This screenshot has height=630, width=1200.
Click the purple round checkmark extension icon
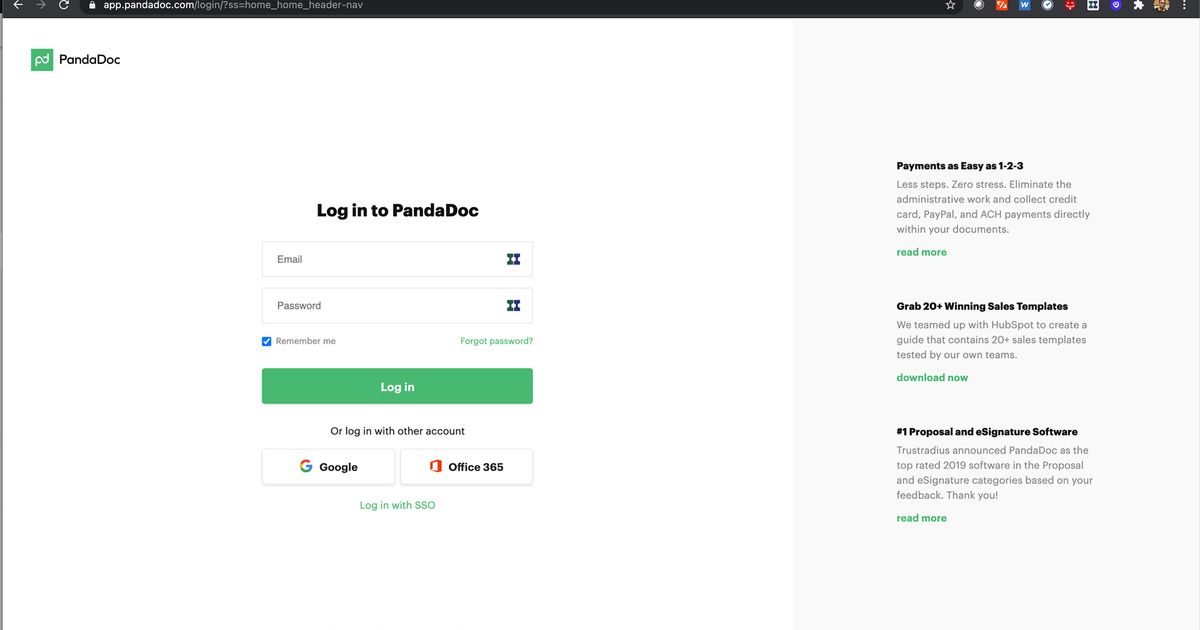point(1115,5)
